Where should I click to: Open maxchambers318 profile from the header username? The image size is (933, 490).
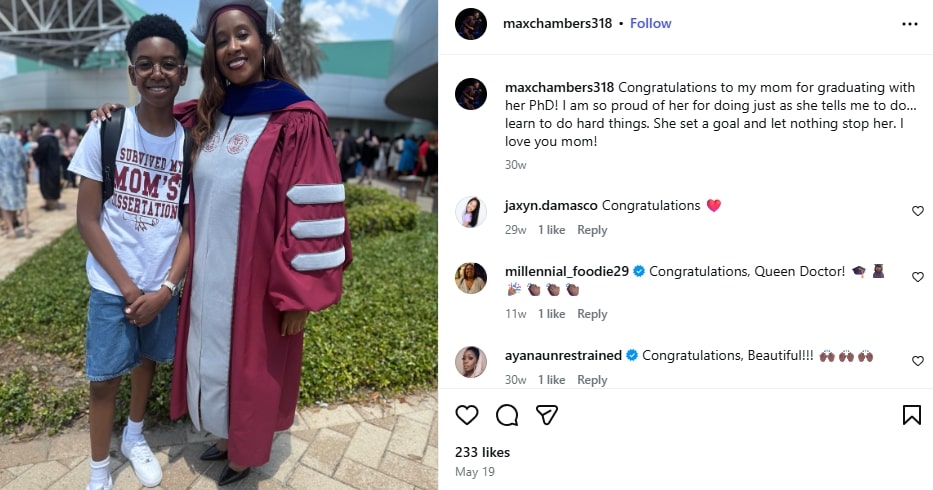[557, 23]
